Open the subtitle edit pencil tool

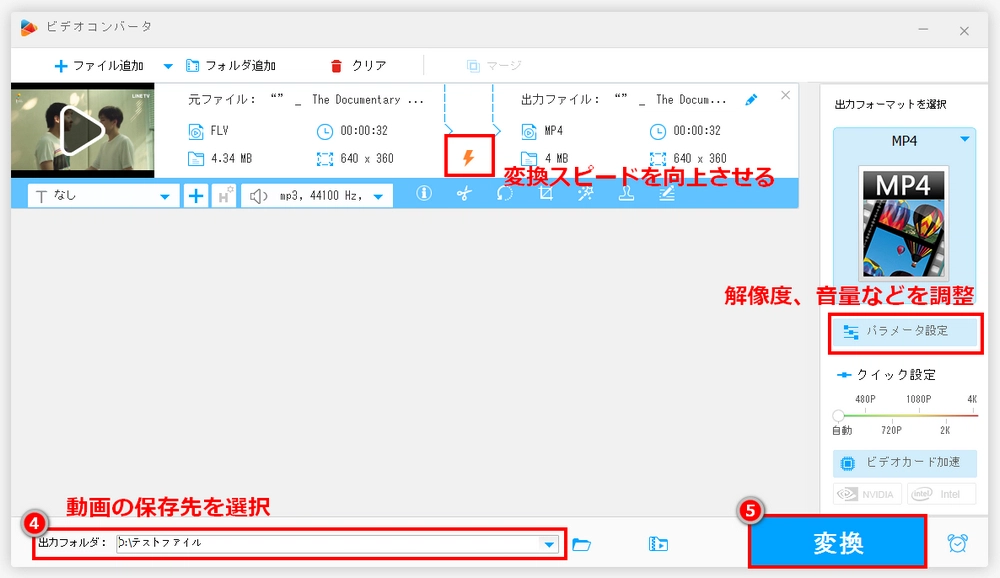(x=667, y=193)
